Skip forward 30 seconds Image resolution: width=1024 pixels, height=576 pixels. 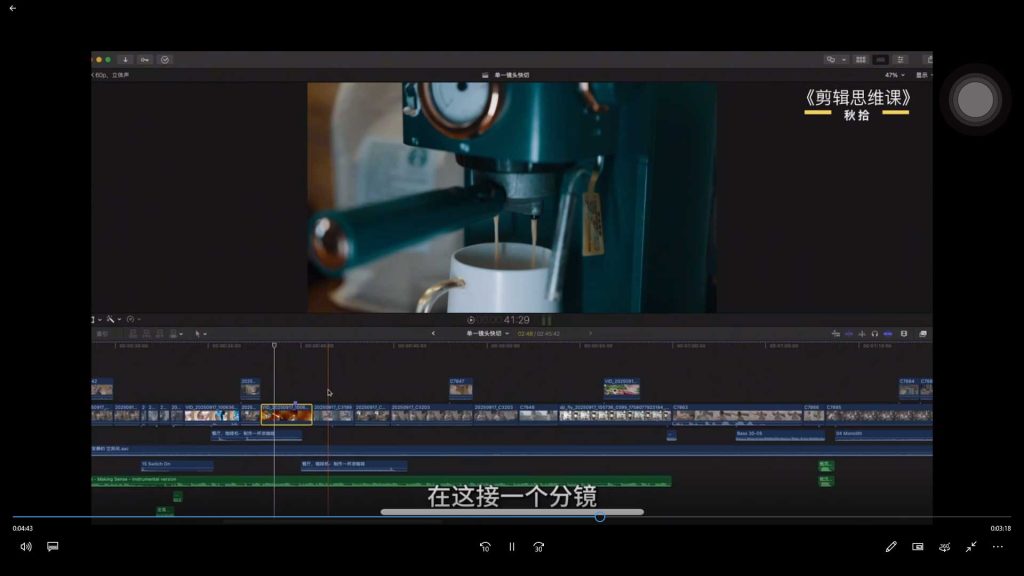[x=539, y=547]
